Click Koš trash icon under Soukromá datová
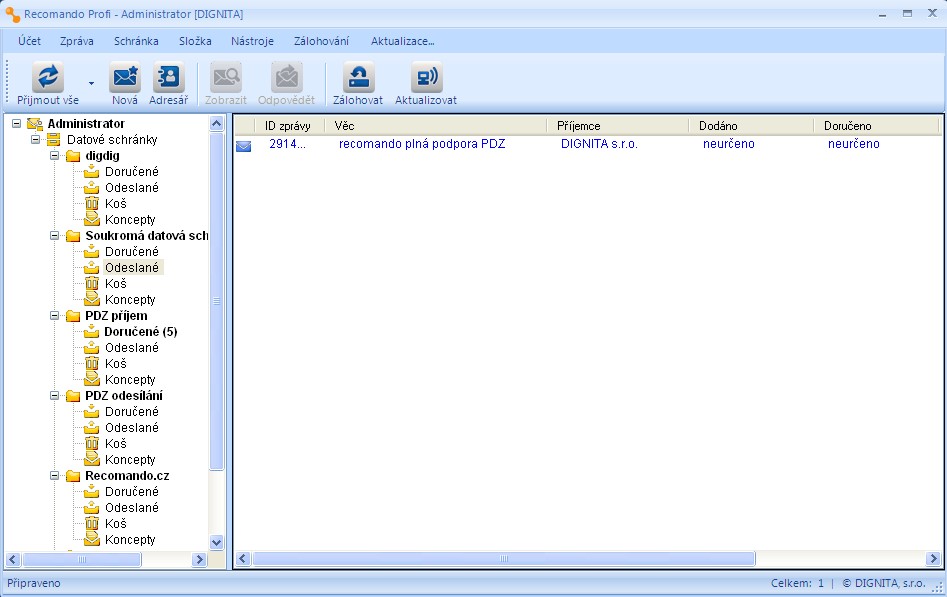The width and height of the screenshot is (947, 597). [x=92, y=283]
